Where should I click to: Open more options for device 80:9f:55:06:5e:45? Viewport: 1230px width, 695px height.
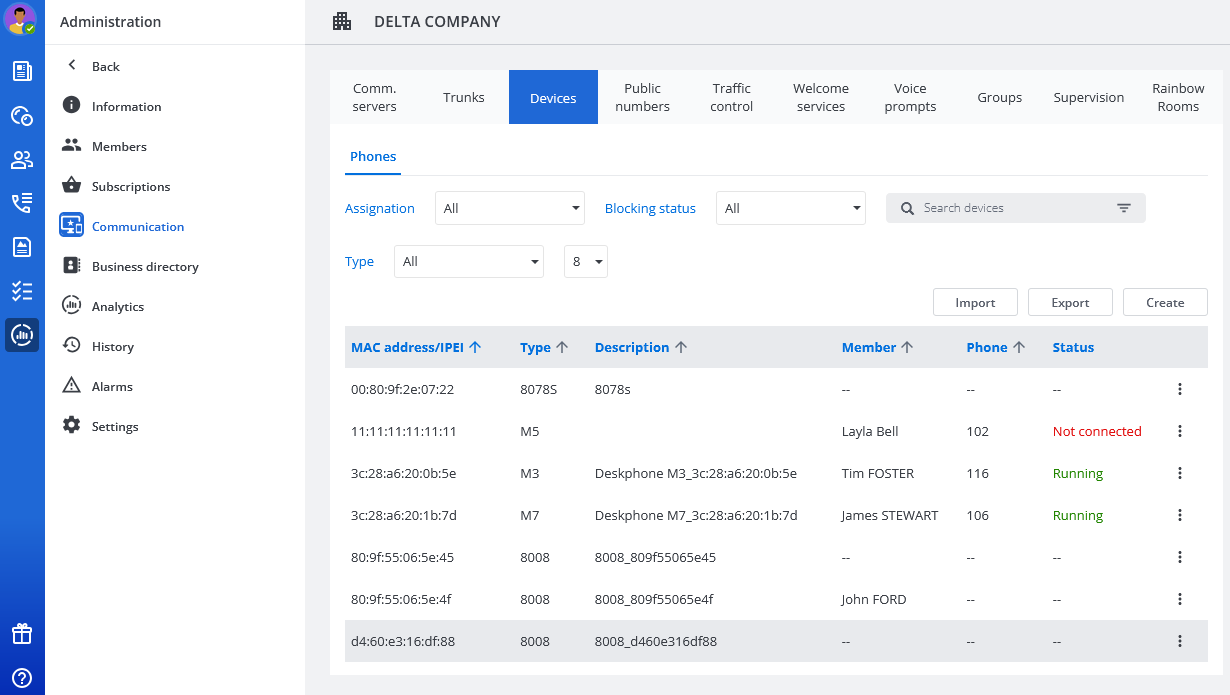tap(1180, 557)
